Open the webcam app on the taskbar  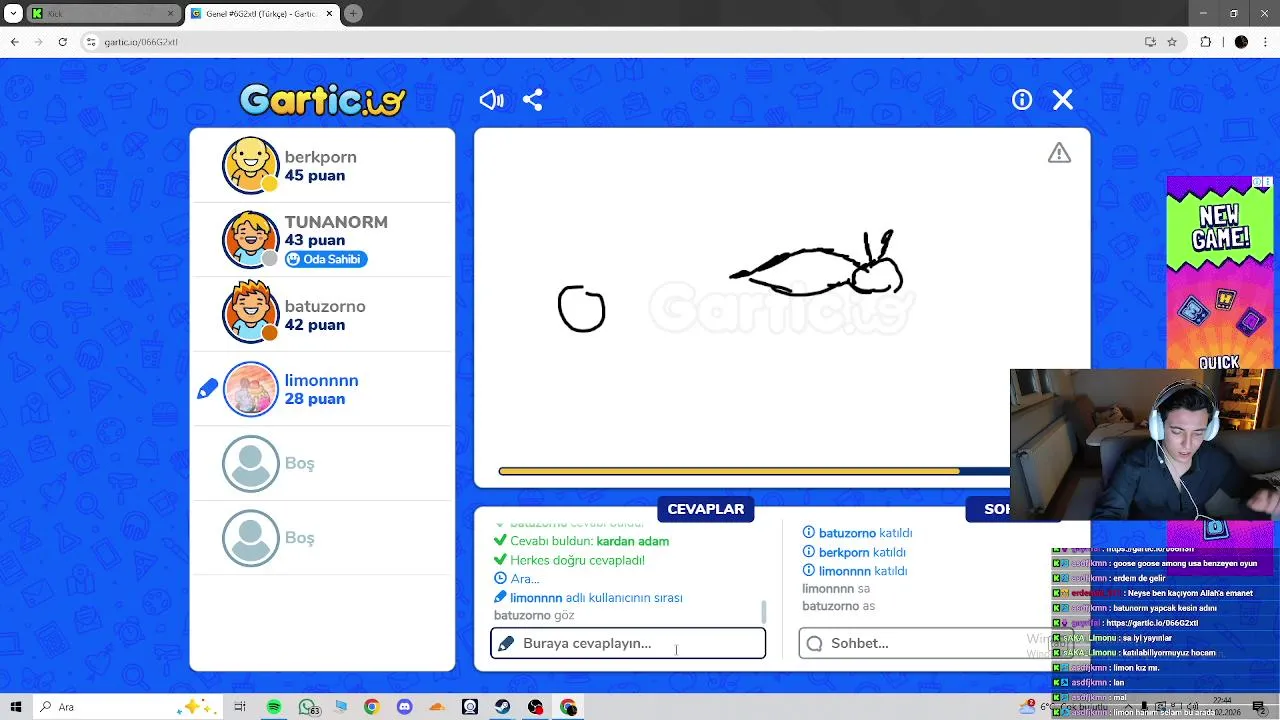click(470, 707)
